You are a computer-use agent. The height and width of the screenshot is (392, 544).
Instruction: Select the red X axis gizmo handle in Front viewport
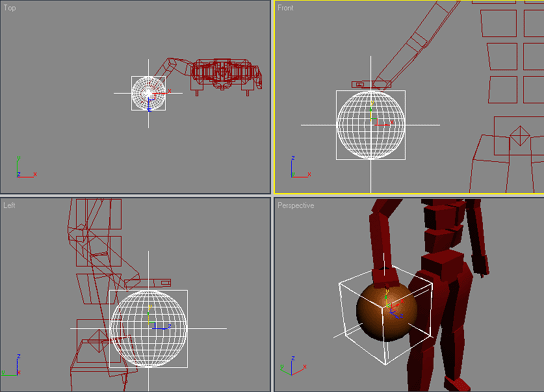click(x=385, y=123)
